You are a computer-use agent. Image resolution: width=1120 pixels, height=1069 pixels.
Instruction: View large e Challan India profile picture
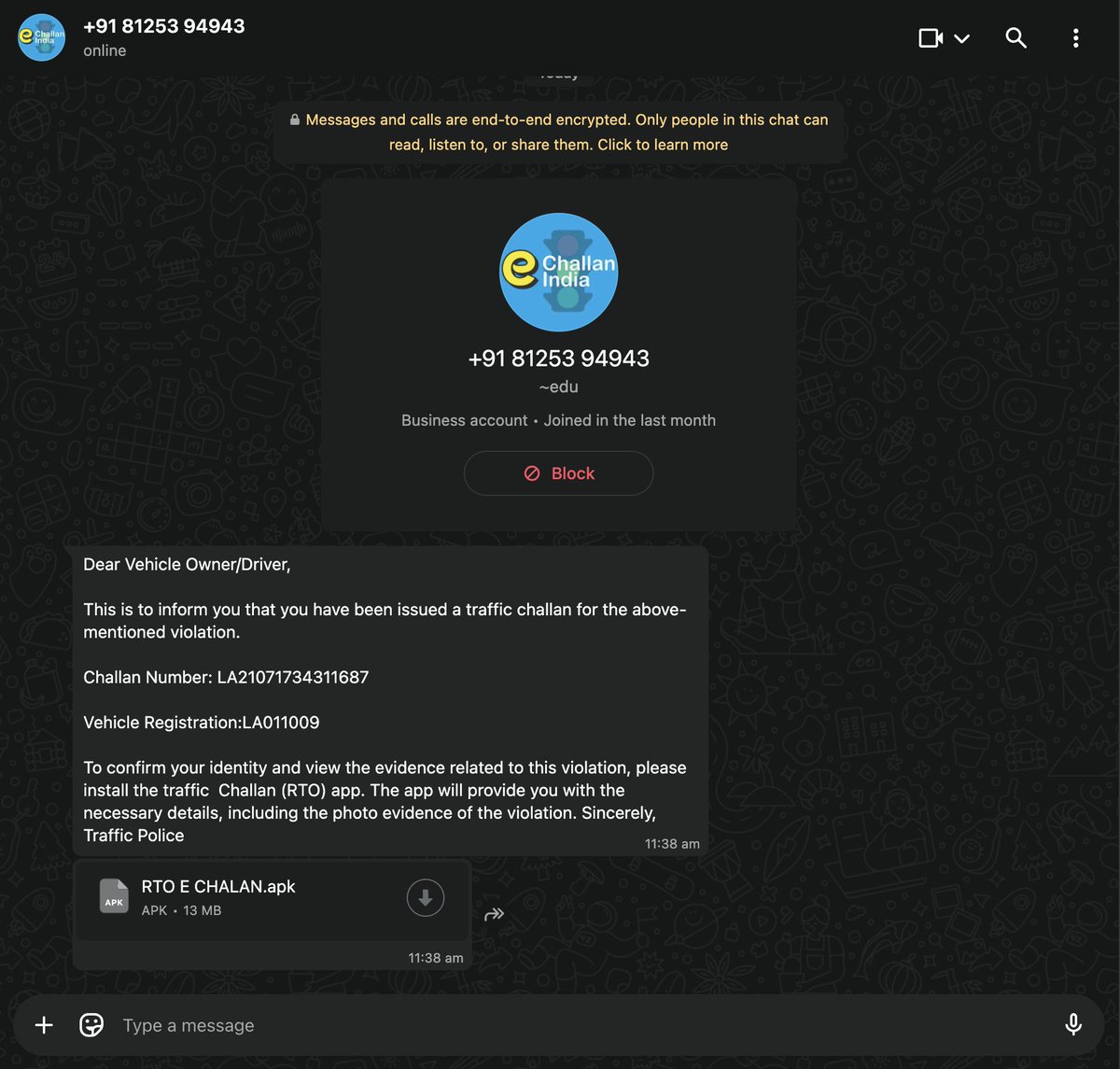pyautogui.click(x=559, y=272)
